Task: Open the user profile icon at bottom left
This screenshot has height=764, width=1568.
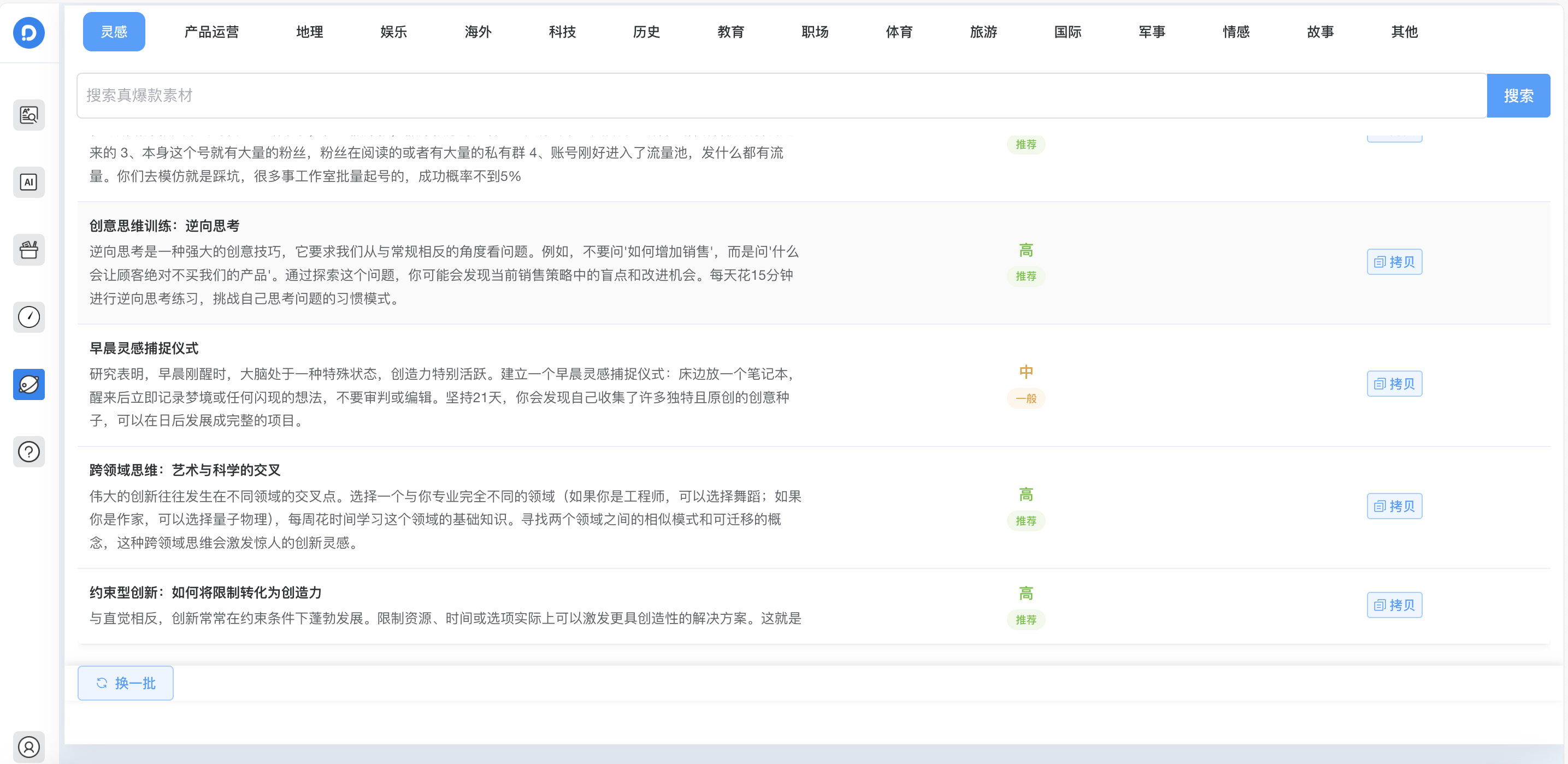Action: pyautogui.click(x=28, y=747)
